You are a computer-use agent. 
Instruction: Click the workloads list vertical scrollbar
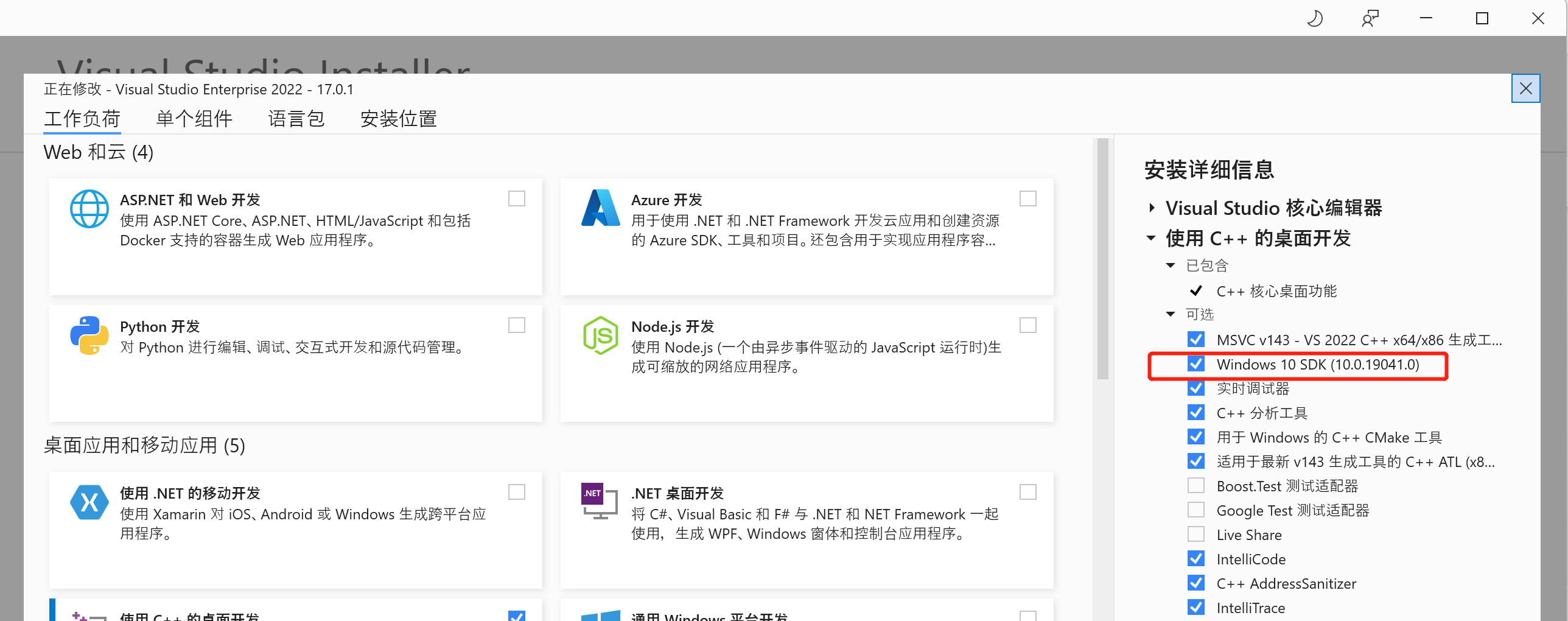coord(1103,259)
